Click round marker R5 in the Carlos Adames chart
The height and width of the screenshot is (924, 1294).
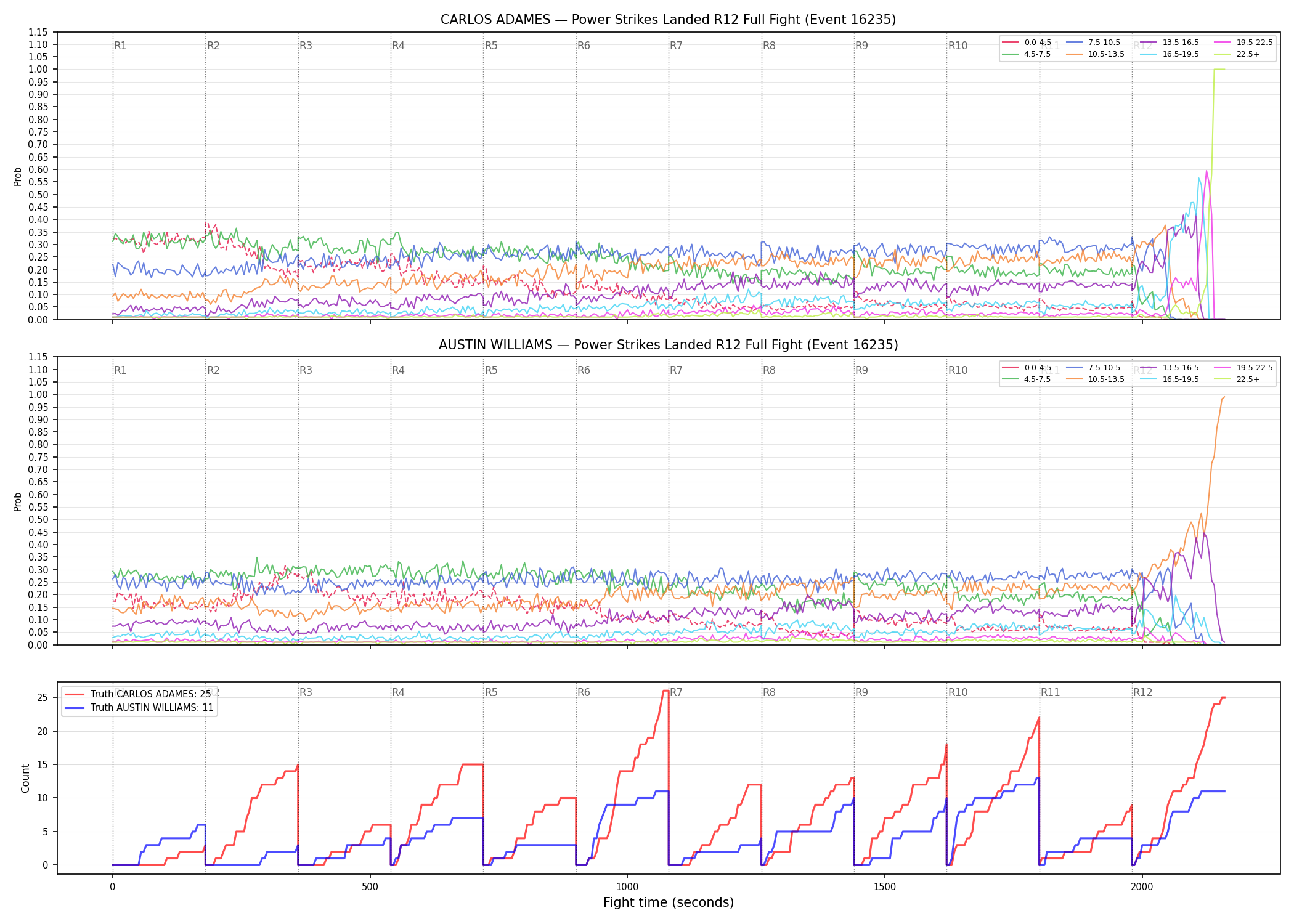tap(491, 46)
